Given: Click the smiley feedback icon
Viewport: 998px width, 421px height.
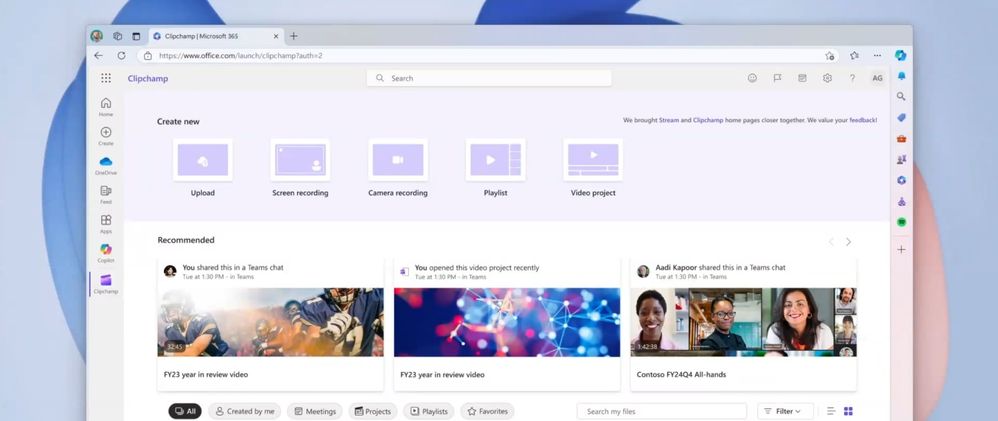Looking at the screenshot, I should click(x=752, y=78).
